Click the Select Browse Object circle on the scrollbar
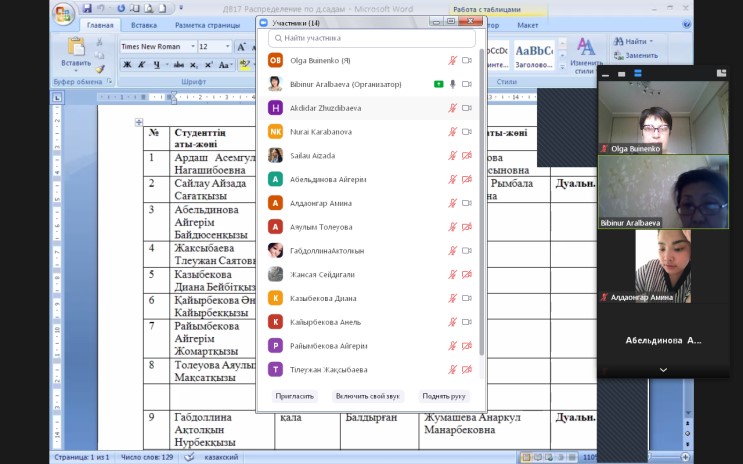 click(x=688, y=434)
